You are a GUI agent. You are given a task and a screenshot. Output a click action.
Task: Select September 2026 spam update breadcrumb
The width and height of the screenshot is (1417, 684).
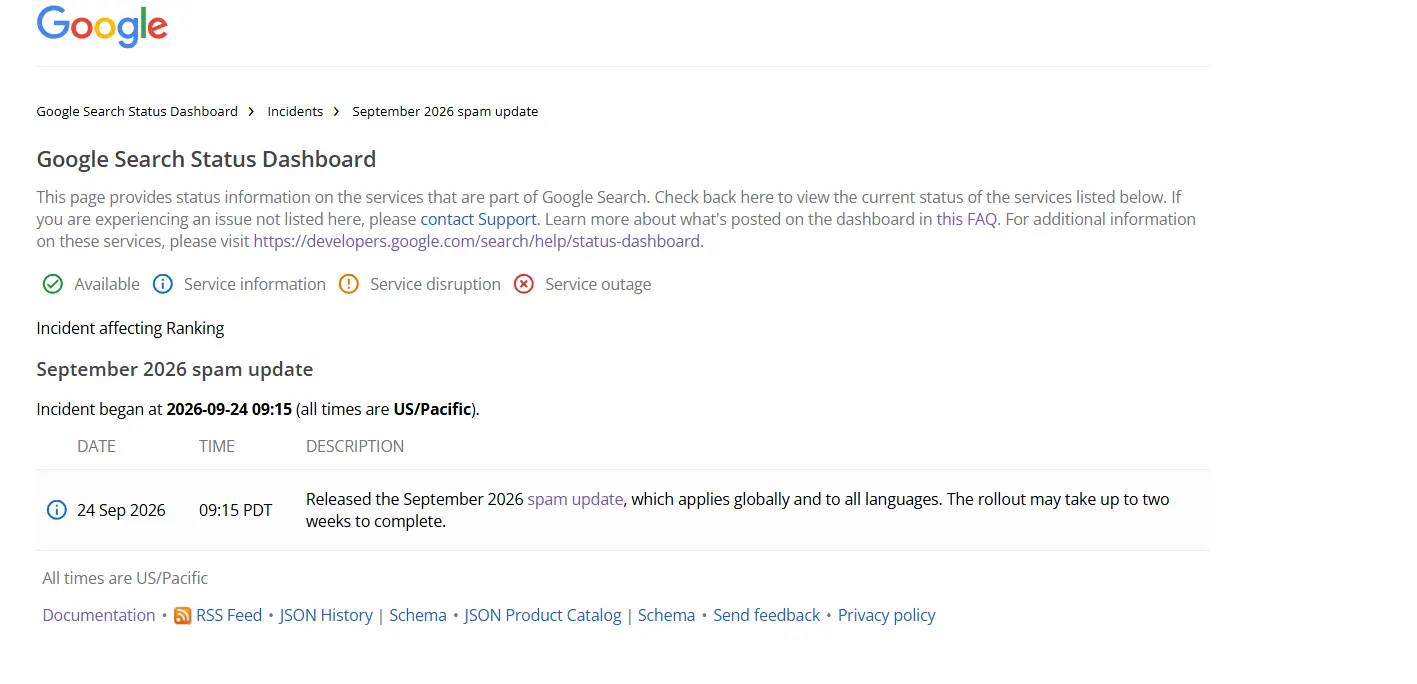(445, 112)
